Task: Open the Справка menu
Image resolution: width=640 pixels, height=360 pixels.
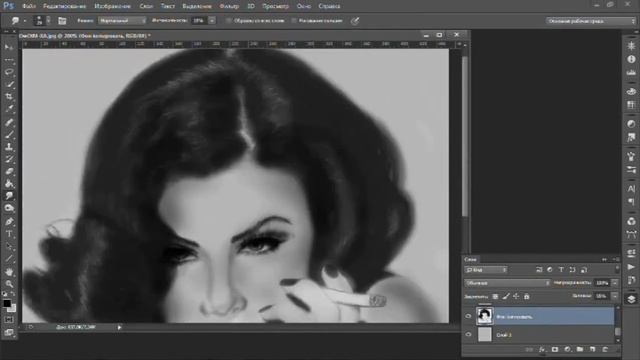Action: point(329,6)
